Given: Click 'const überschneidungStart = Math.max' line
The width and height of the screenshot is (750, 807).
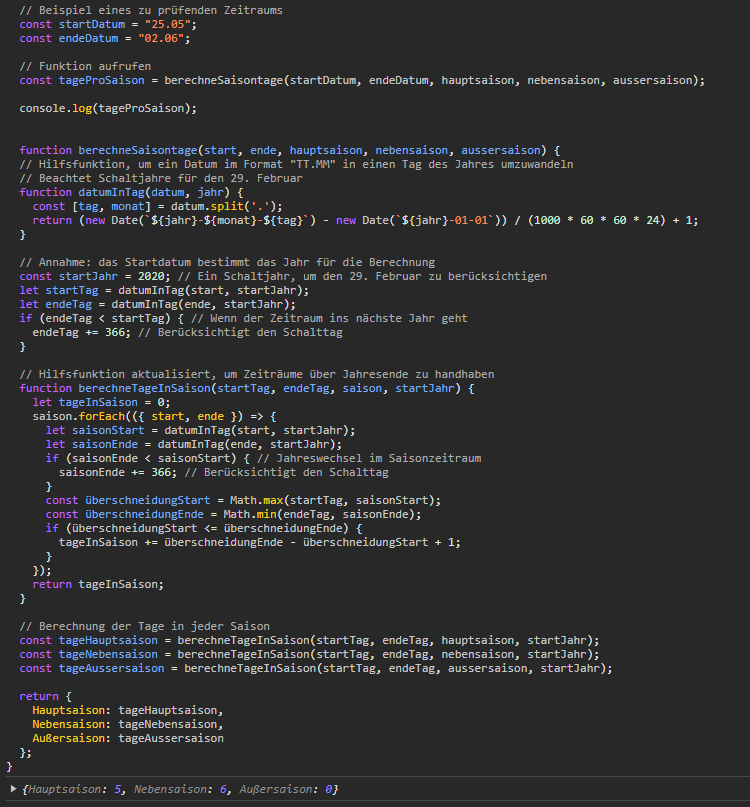Looking at the screenshot, I should (x=243, y=500).
